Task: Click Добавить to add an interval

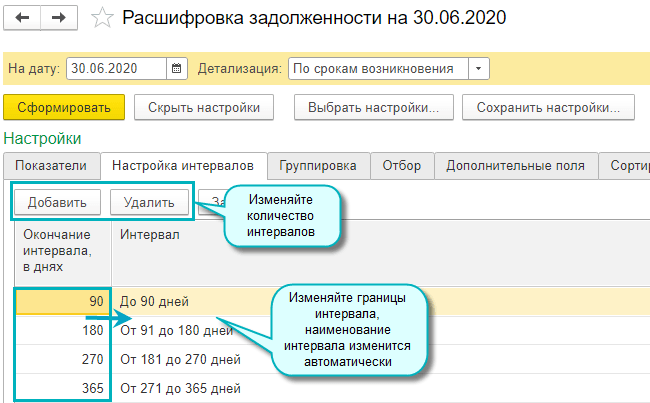Action: point(56,202)
